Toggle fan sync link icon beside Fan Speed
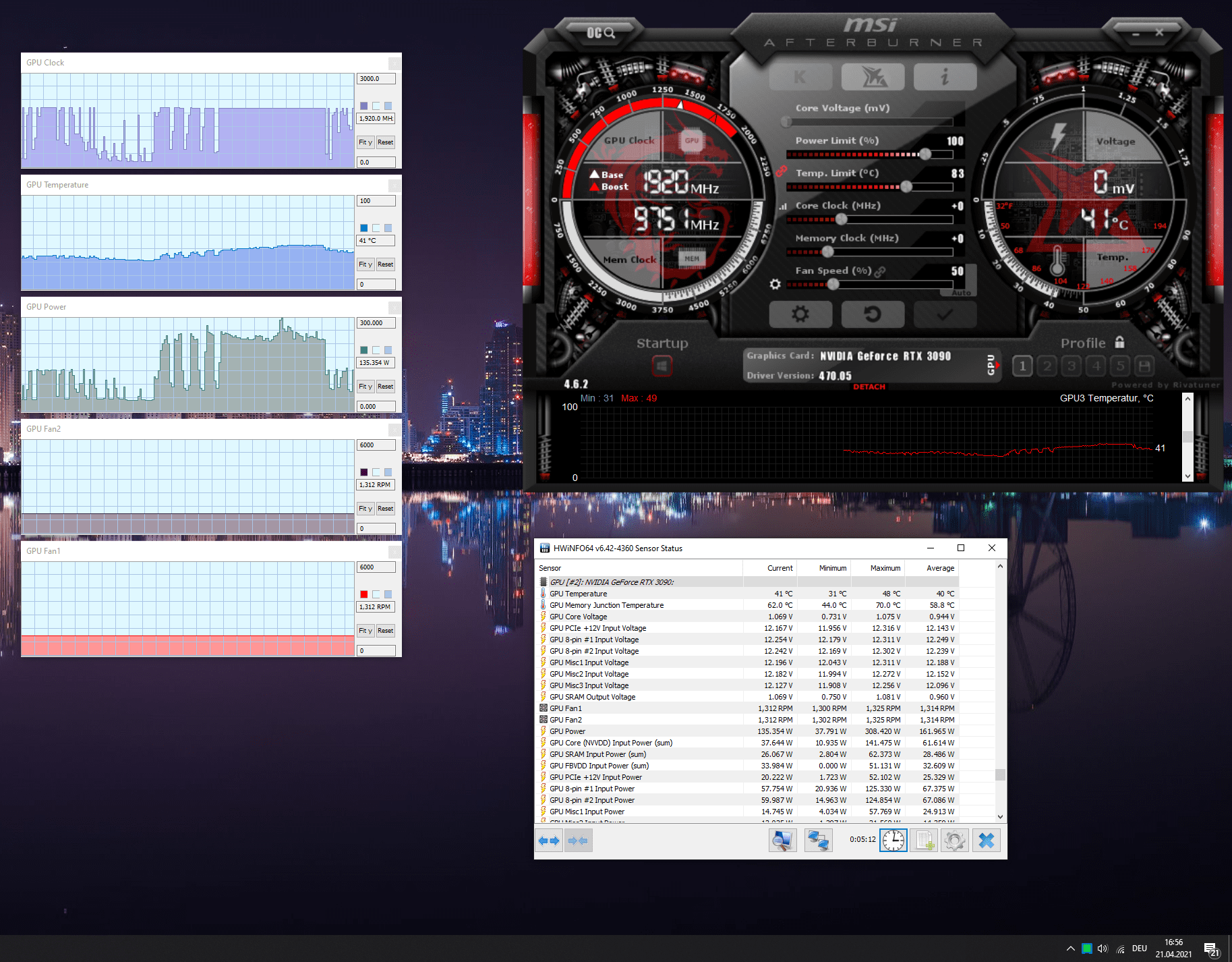 (880, 271)
